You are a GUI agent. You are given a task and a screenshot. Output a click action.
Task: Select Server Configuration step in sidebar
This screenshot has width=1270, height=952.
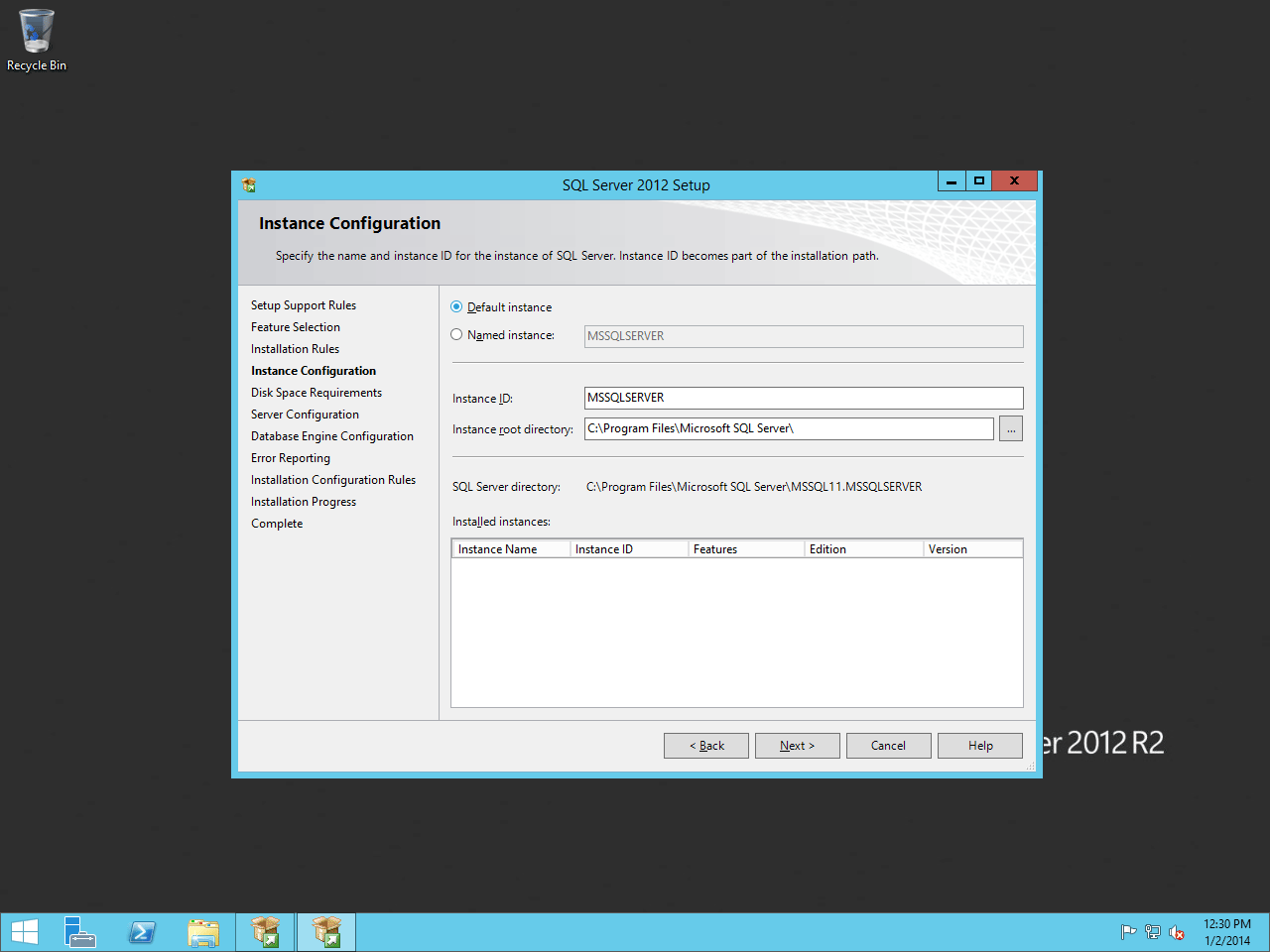(x=305, y=415)
